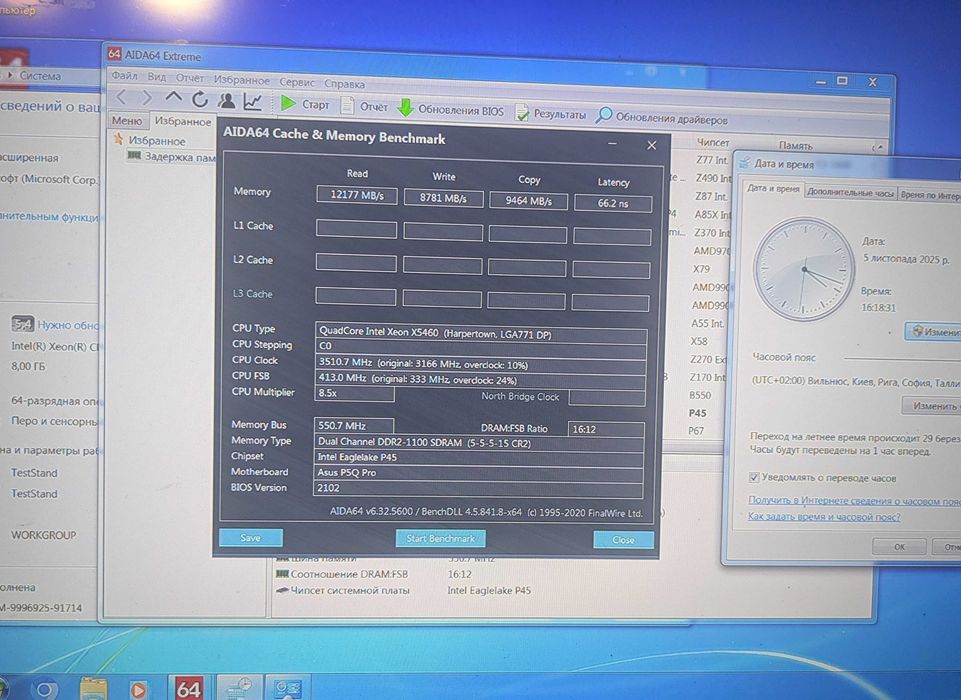961x700 pixels.
Task: Click the Up arrow icon in AIDA64 toolbar
Action: point(173,98)
